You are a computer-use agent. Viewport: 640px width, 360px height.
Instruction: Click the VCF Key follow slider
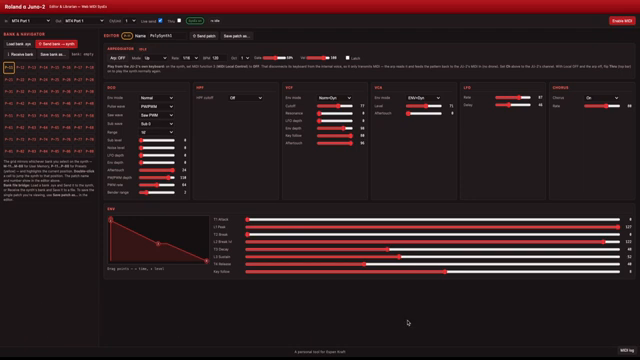(335, 136)
